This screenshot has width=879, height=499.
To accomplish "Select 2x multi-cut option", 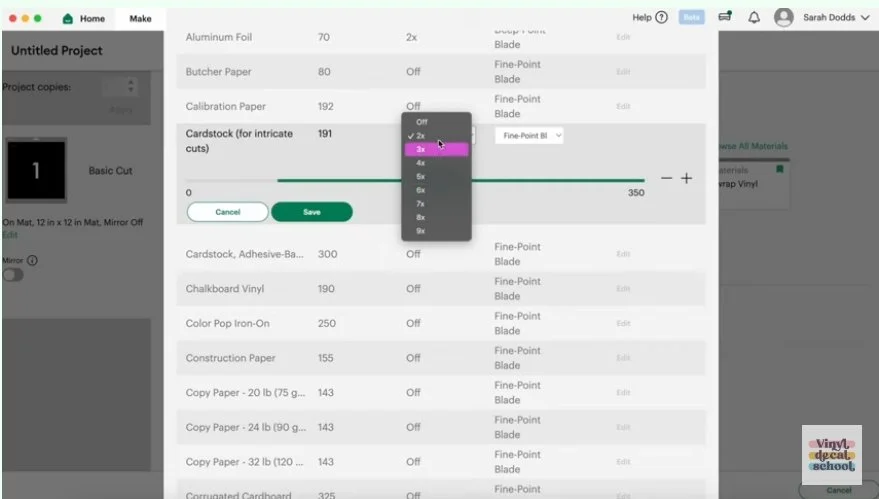I will click(x=436, y=136).
